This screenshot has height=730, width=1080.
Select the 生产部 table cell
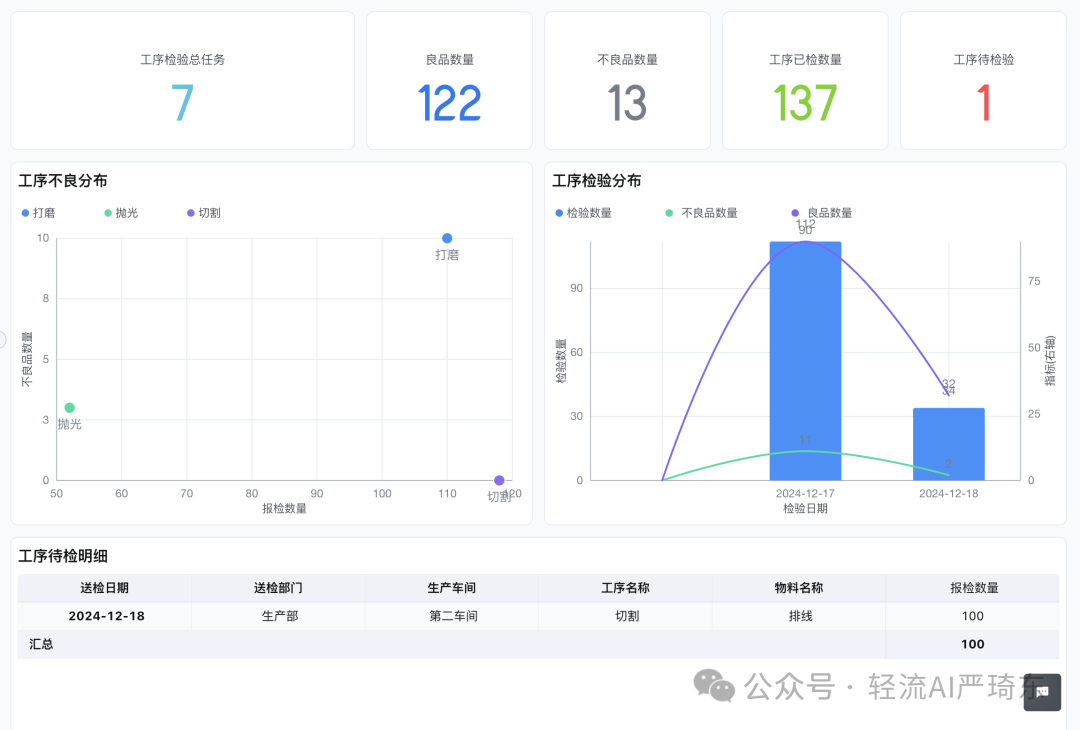280,616
